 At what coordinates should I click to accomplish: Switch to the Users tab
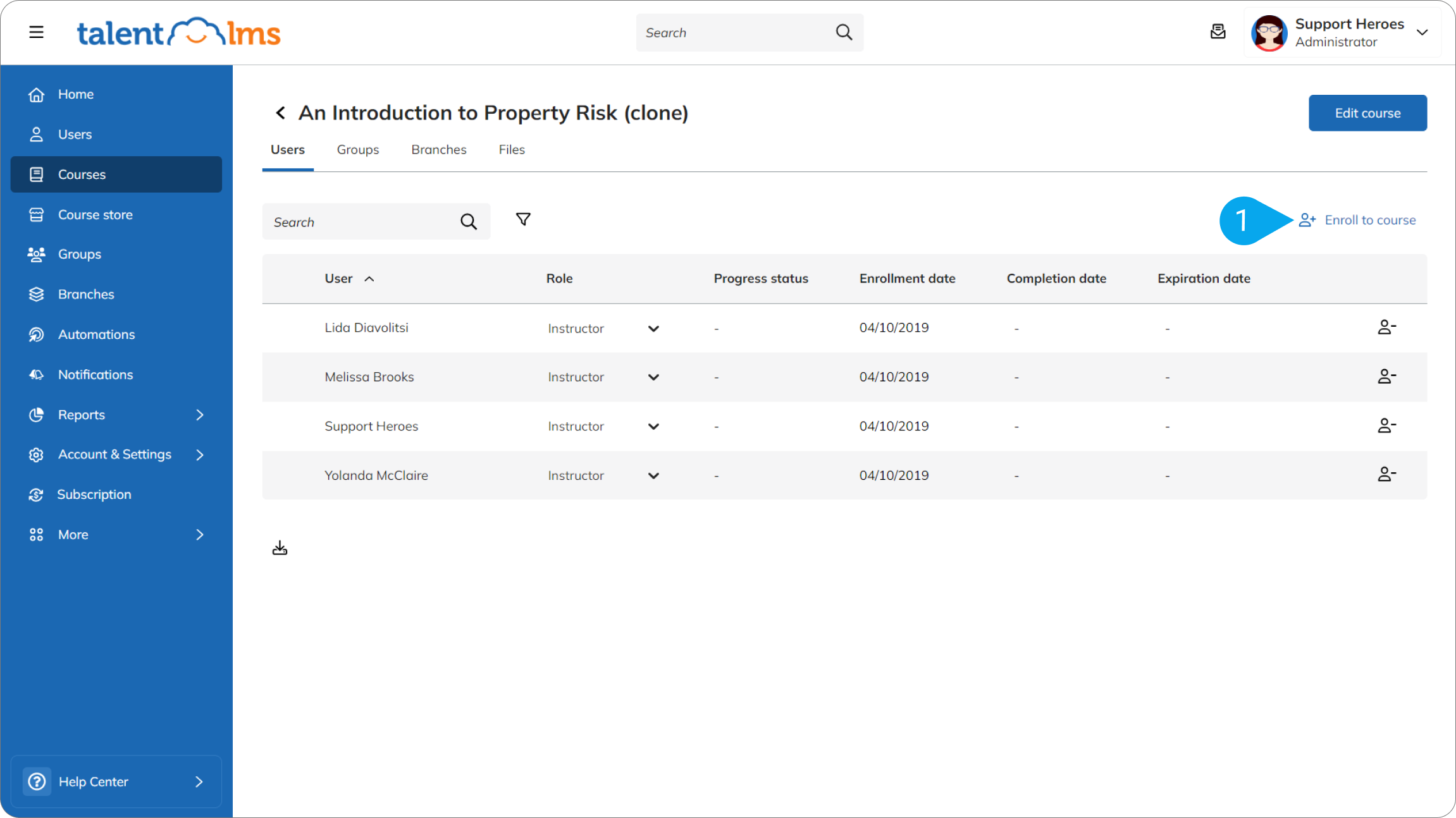click(x=288, y=150)
